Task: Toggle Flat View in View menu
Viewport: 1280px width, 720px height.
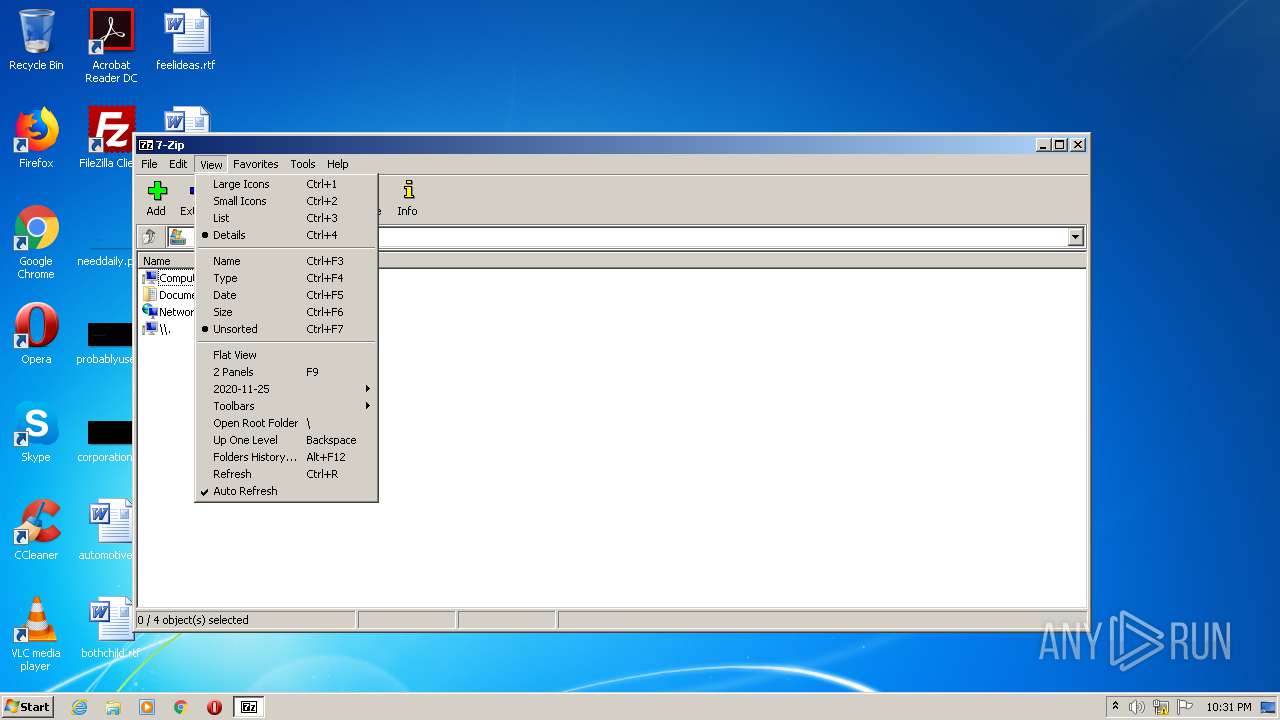Action: tap(286, 355)
